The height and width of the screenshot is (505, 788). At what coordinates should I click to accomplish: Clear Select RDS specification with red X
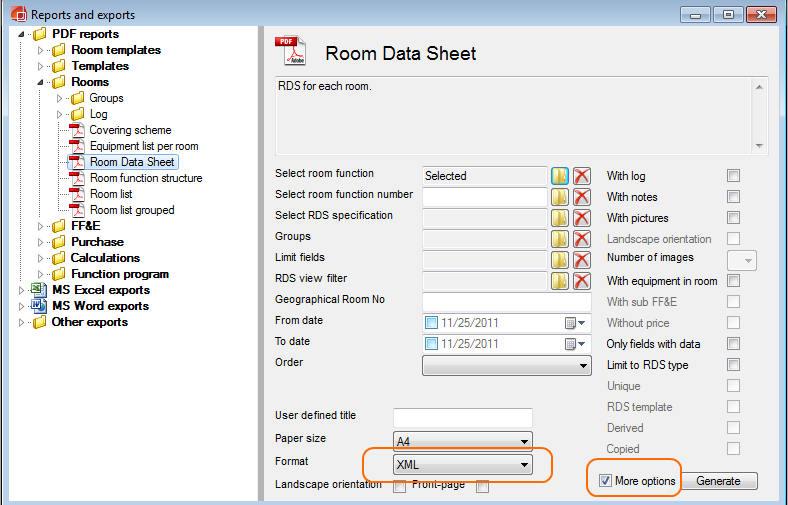coord(582,217)
